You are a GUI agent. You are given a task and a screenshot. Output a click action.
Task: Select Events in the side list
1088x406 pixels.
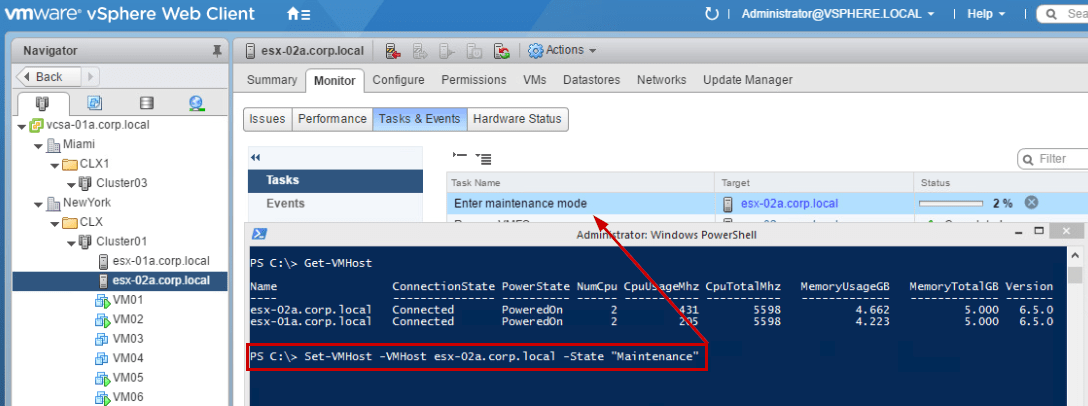335,203
